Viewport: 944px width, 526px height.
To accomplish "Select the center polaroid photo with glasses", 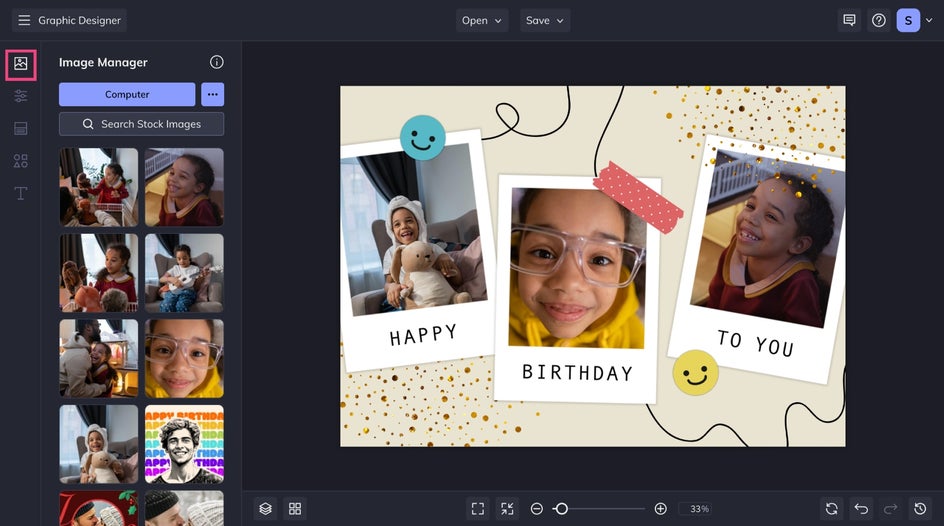I will [x=577, y=268].
